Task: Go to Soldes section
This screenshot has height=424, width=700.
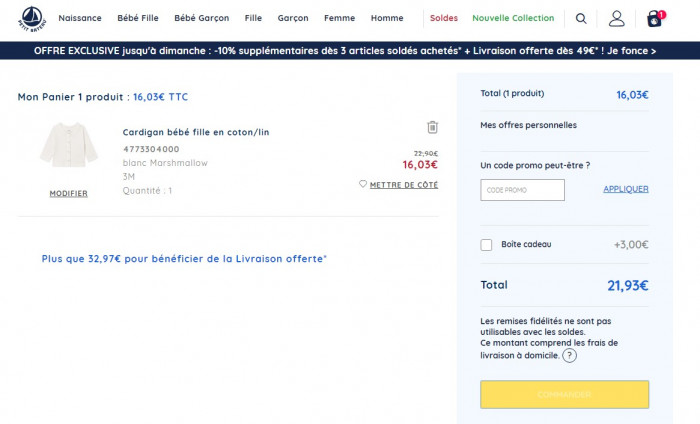Action: point(443,18)
